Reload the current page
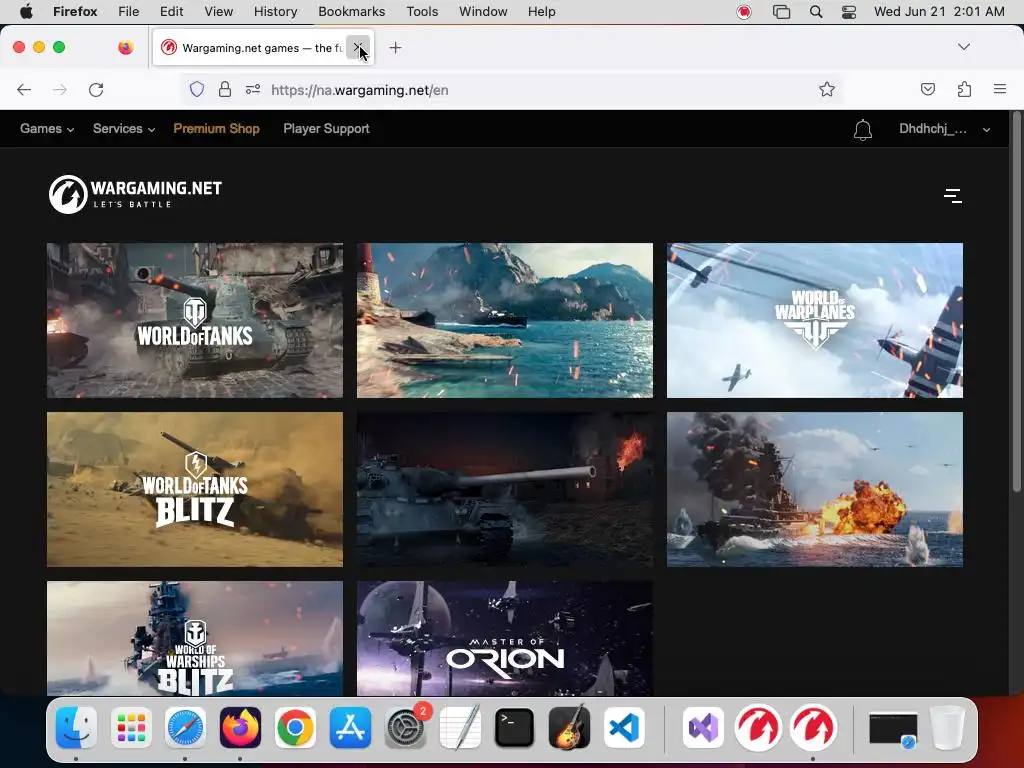This screenshot has height=768, width=1024. (x=96, y=89)
